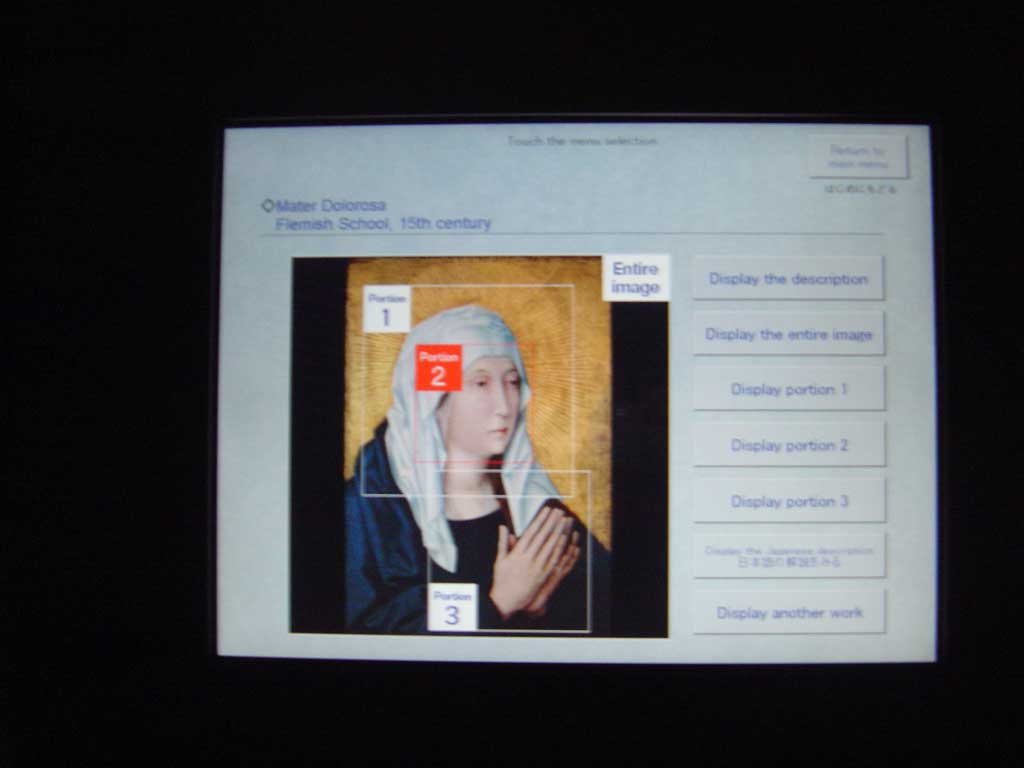Click the 'Flemish School, 15th century' caption
1024x768 pixels.
click(383, 224)
